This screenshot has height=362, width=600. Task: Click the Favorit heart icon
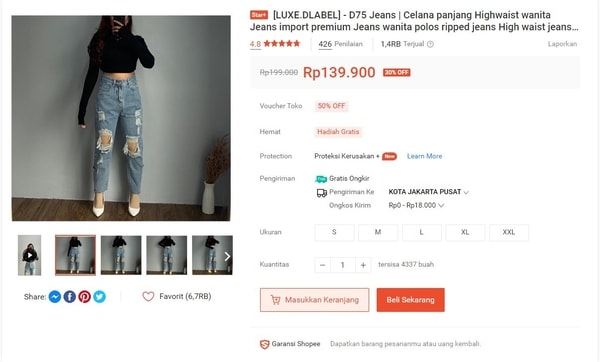(x=148, y=297)
